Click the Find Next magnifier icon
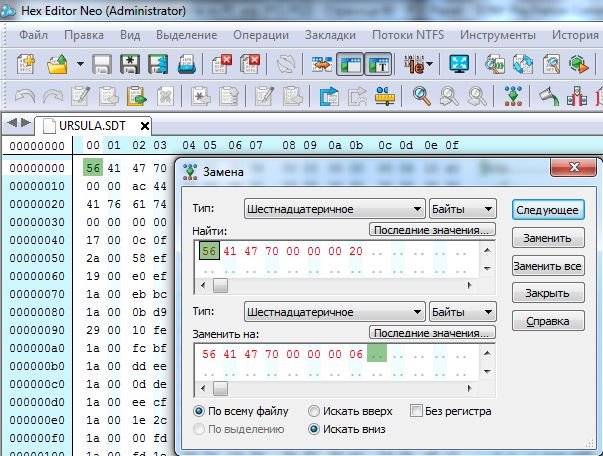603x456 pixels. pos(477,96)
